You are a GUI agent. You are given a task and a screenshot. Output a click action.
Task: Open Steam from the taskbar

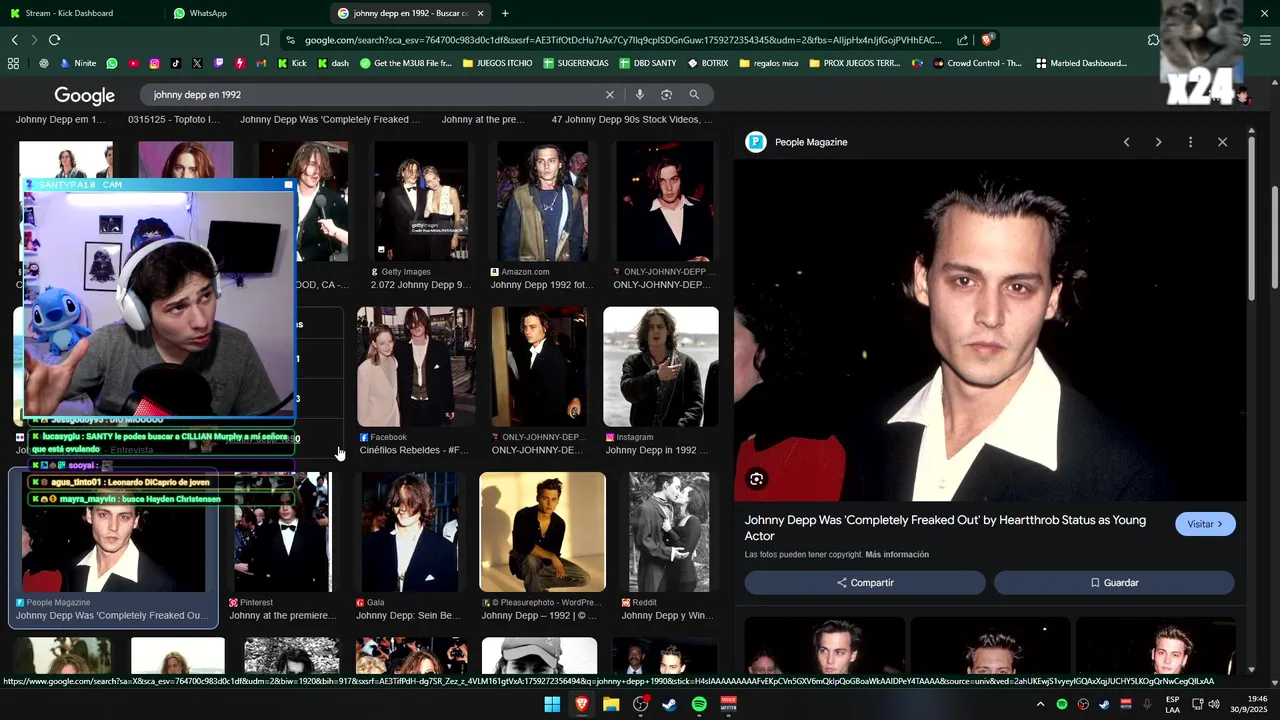point(670,704)
